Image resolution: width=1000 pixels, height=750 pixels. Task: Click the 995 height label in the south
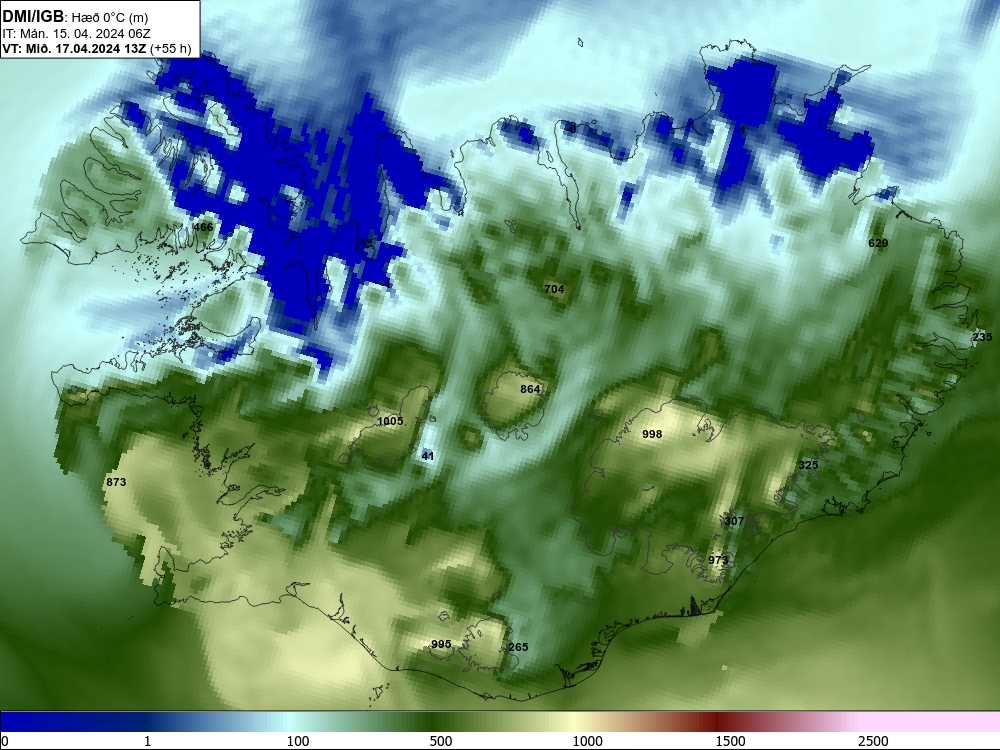pos(441,644)
